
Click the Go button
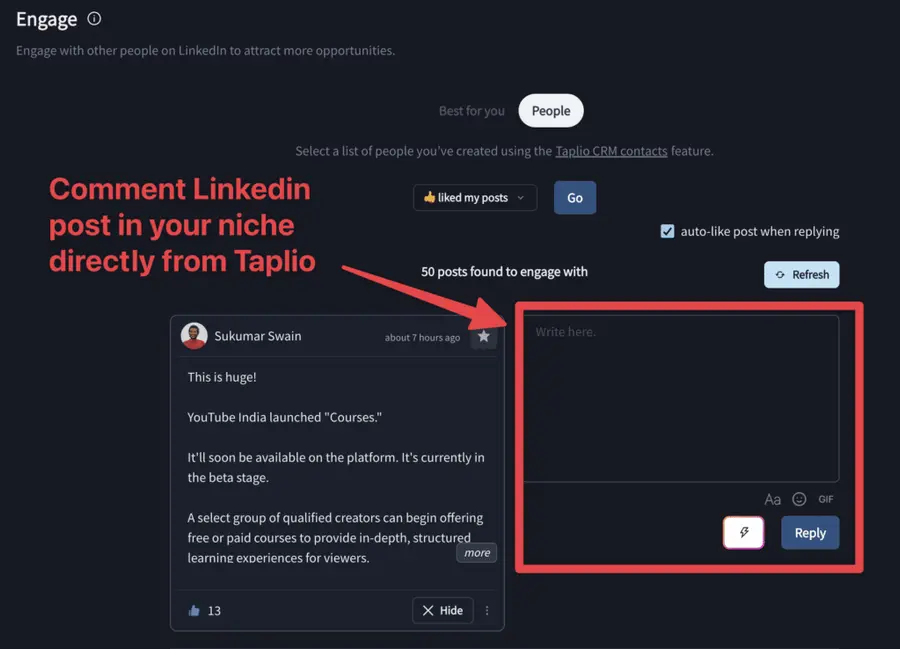(575, 197)
